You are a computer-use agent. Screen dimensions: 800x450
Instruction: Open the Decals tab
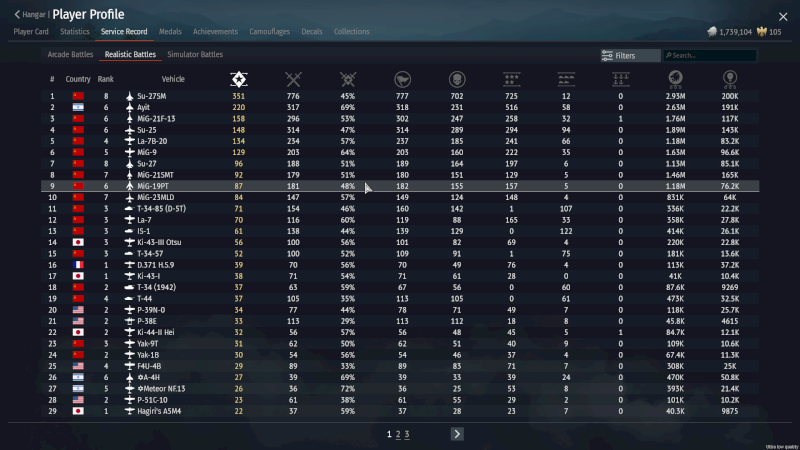pyautogui.click(x=312, y=32)
